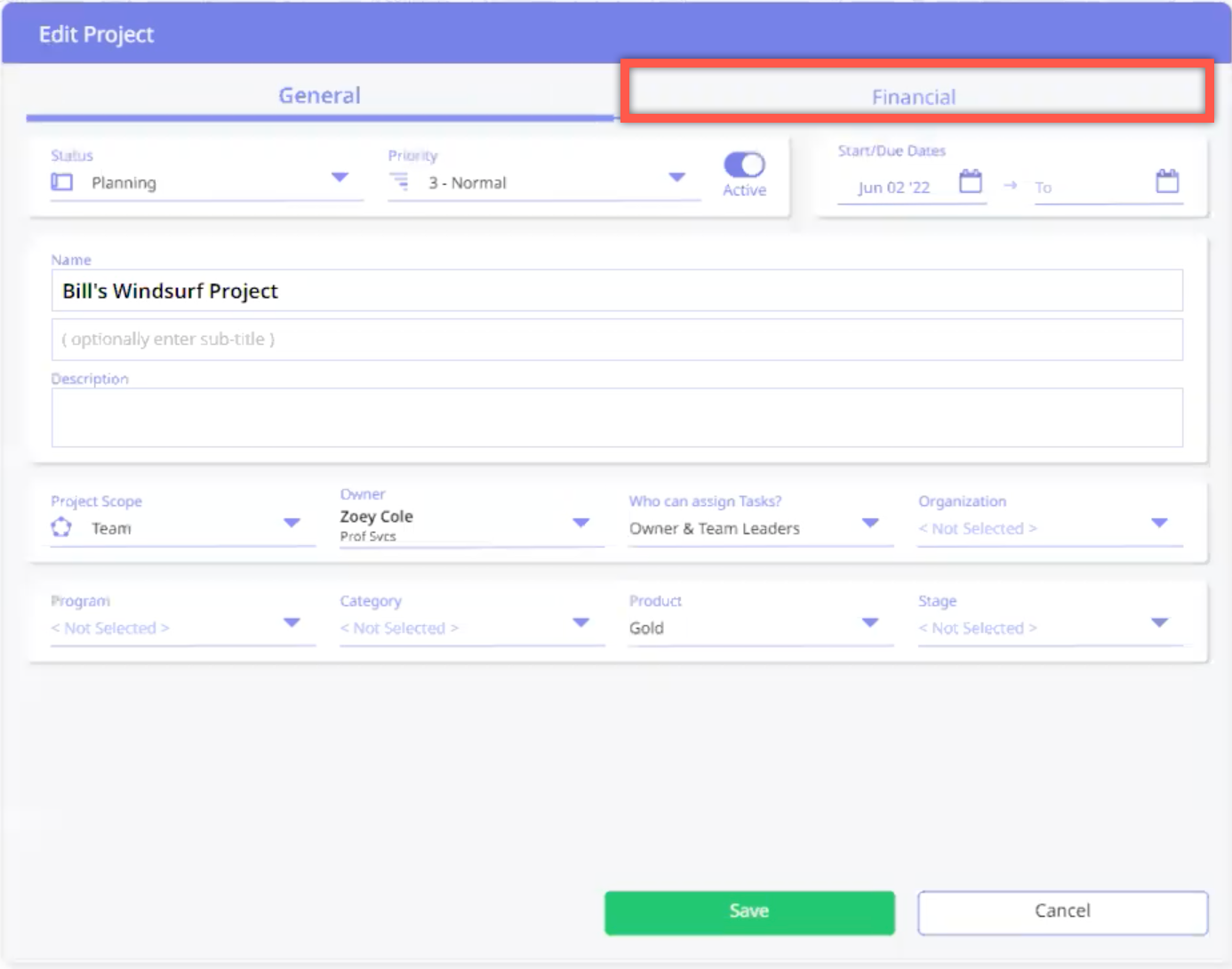Switch to the Financial tab

tap(914, 96)
